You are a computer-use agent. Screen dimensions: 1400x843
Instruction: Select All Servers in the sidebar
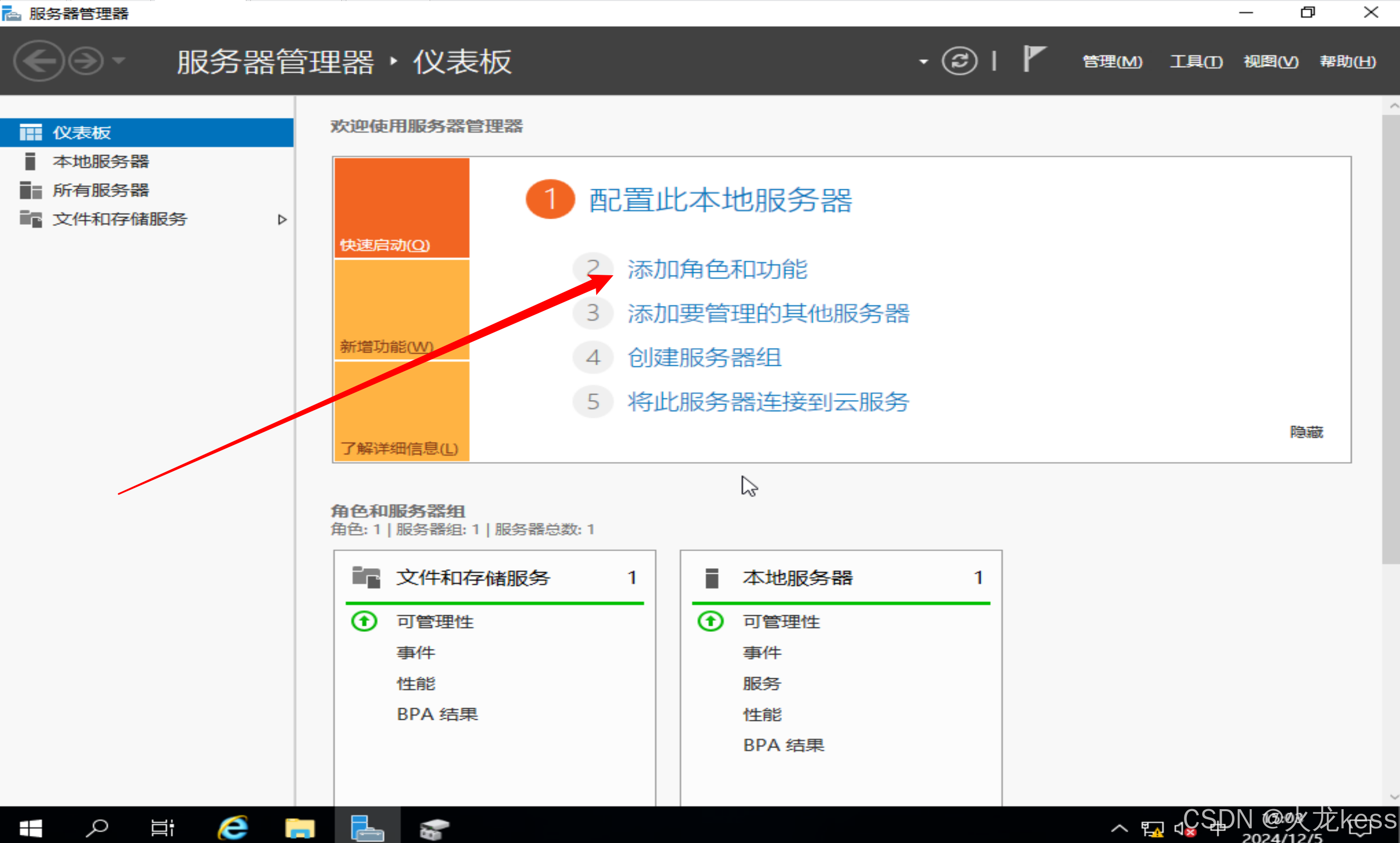(100, 190)
